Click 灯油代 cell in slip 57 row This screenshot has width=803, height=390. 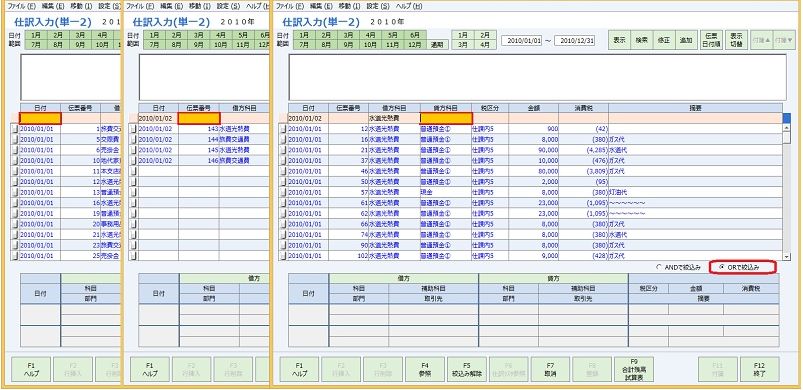pyautogui.click(x=695, y=192)
